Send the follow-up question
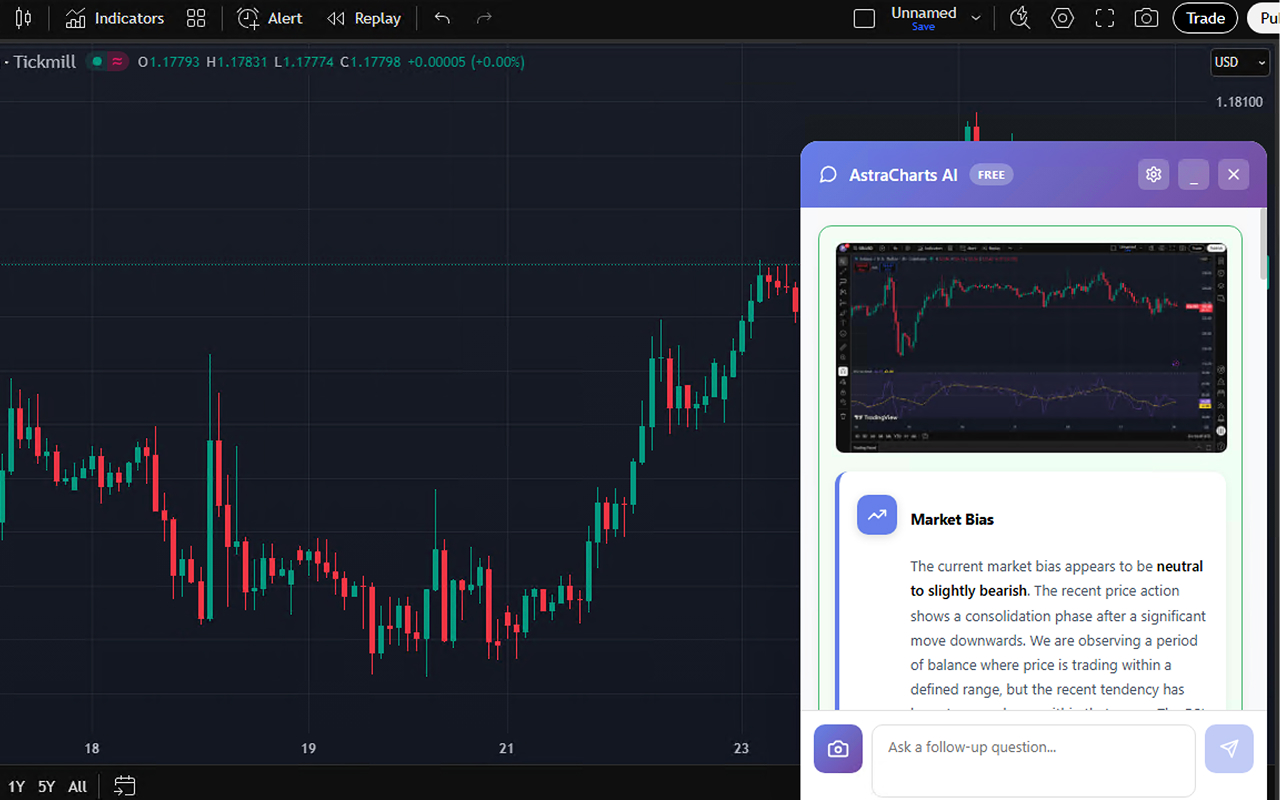The width and height of the screenshot is (1280, 800). [1229, 749]
